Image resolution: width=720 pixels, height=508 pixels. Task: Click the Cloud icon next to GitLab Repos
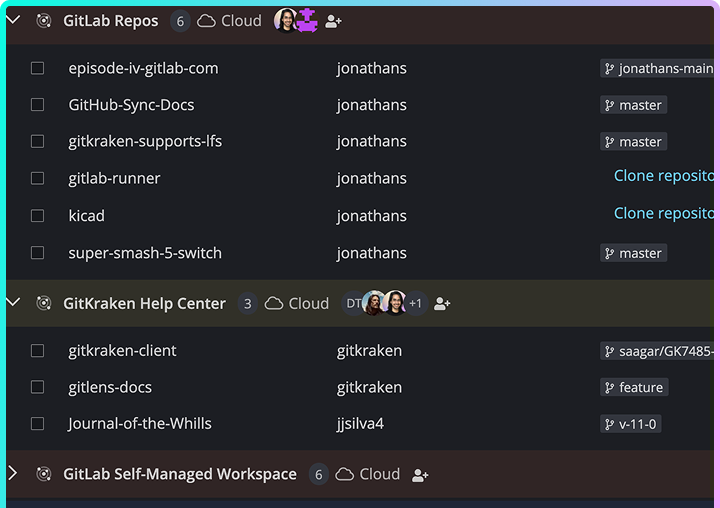[x=207, y=21]
